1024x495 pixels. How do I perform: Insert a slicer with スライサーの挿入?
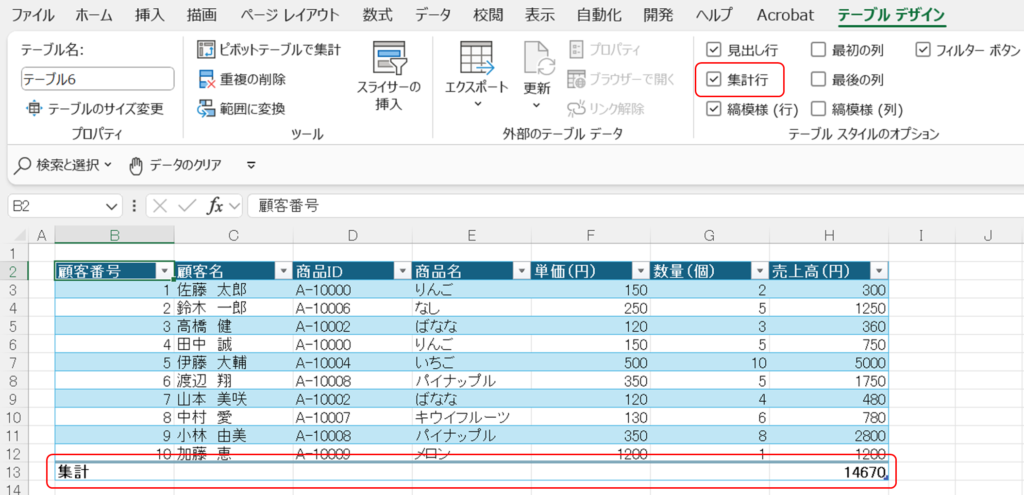[x=389, y=60]
